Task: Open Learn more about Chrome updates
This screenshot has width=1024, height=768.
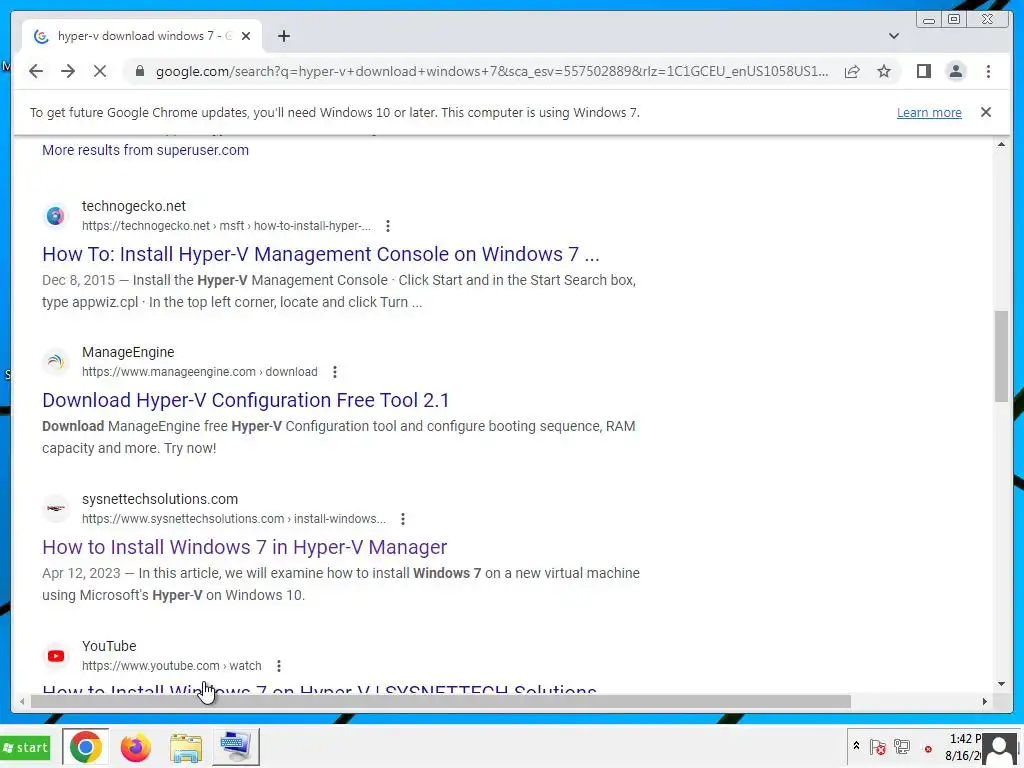Action: click(x=929, y=112)
